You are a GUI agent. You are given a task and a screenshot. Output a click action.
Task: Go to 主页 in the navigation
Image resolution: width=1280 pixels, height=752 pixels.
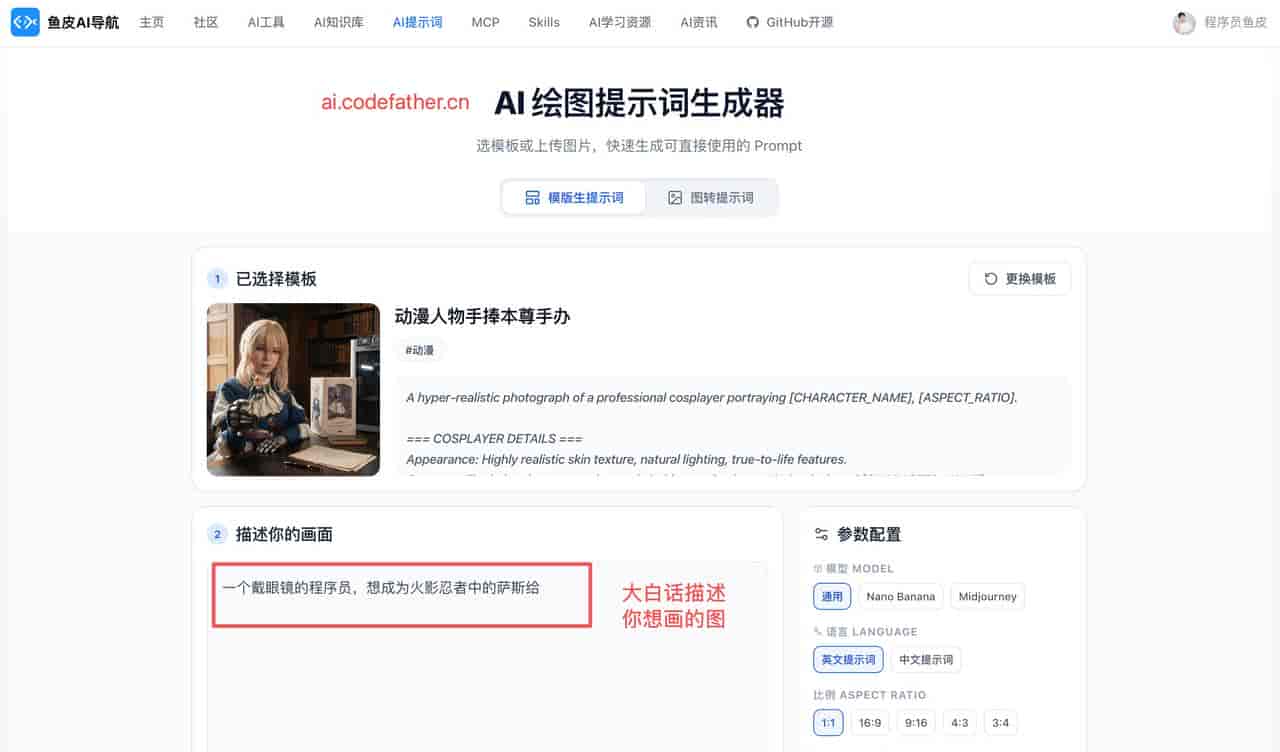(x=152, y=22)
